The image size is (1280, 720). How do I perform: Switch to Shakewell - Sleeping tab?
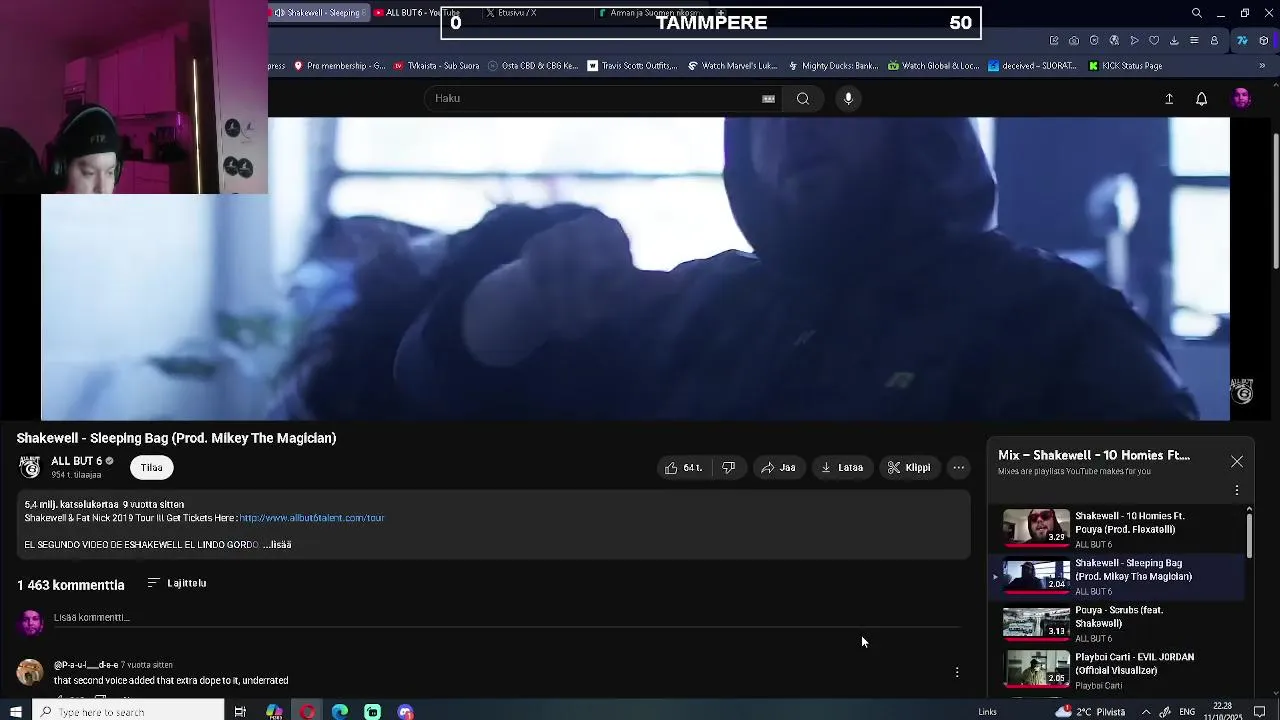319,13
